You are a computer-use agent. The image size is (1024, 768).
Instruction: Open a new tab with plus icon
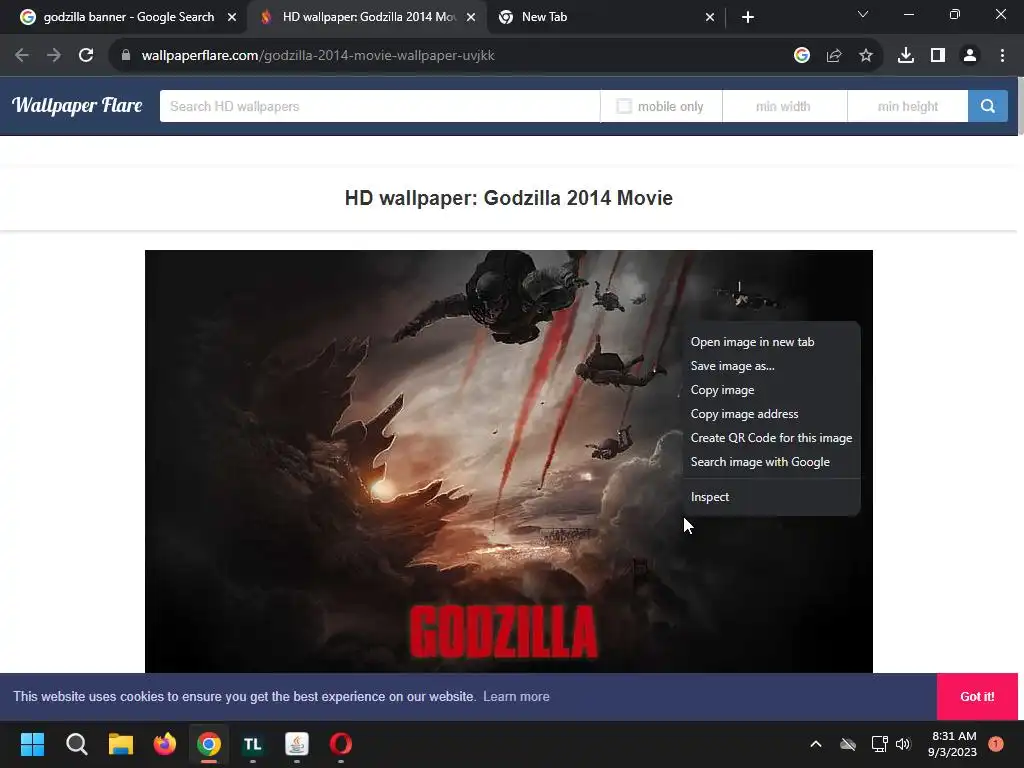(x=748, y=17)
